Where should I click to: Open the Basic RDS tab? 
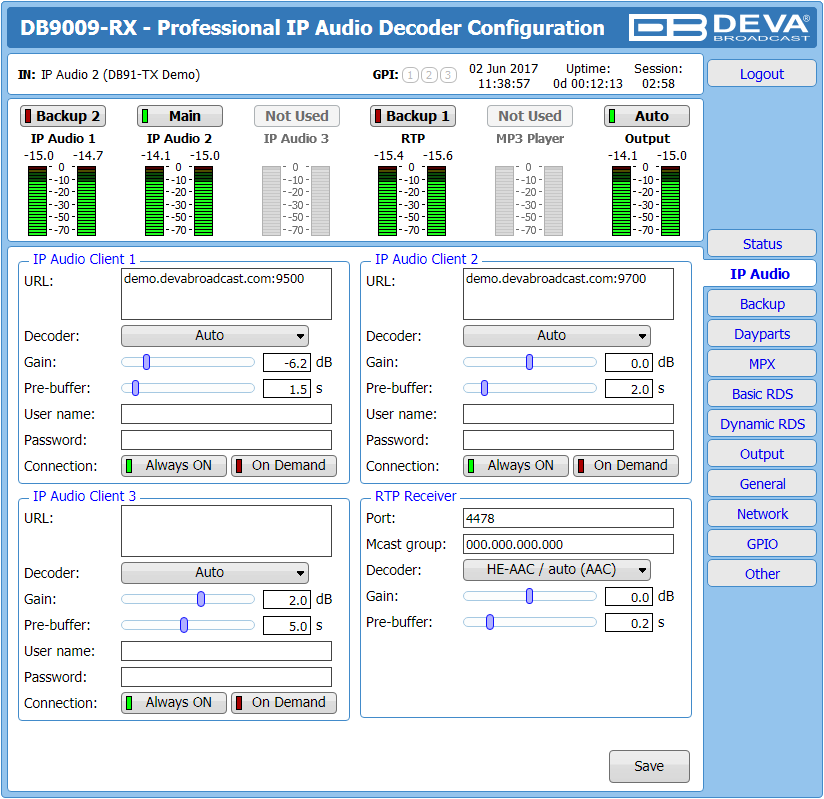pyautogui.click(x=762, y=394)
